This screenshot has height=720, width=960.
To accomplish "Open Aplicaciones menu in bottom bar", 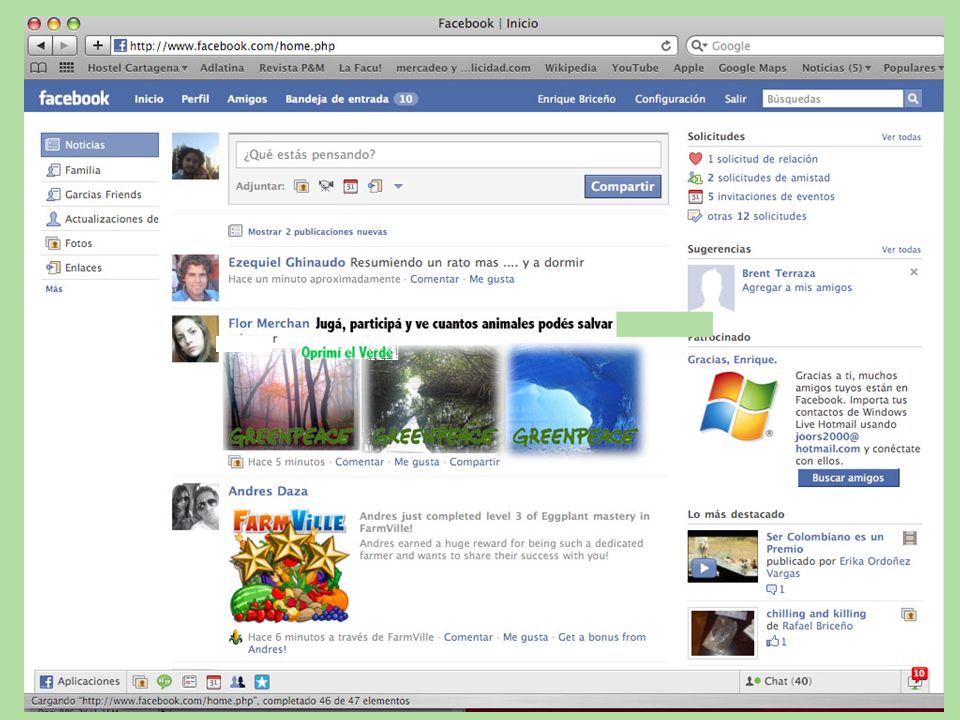I will coord(80,681).
